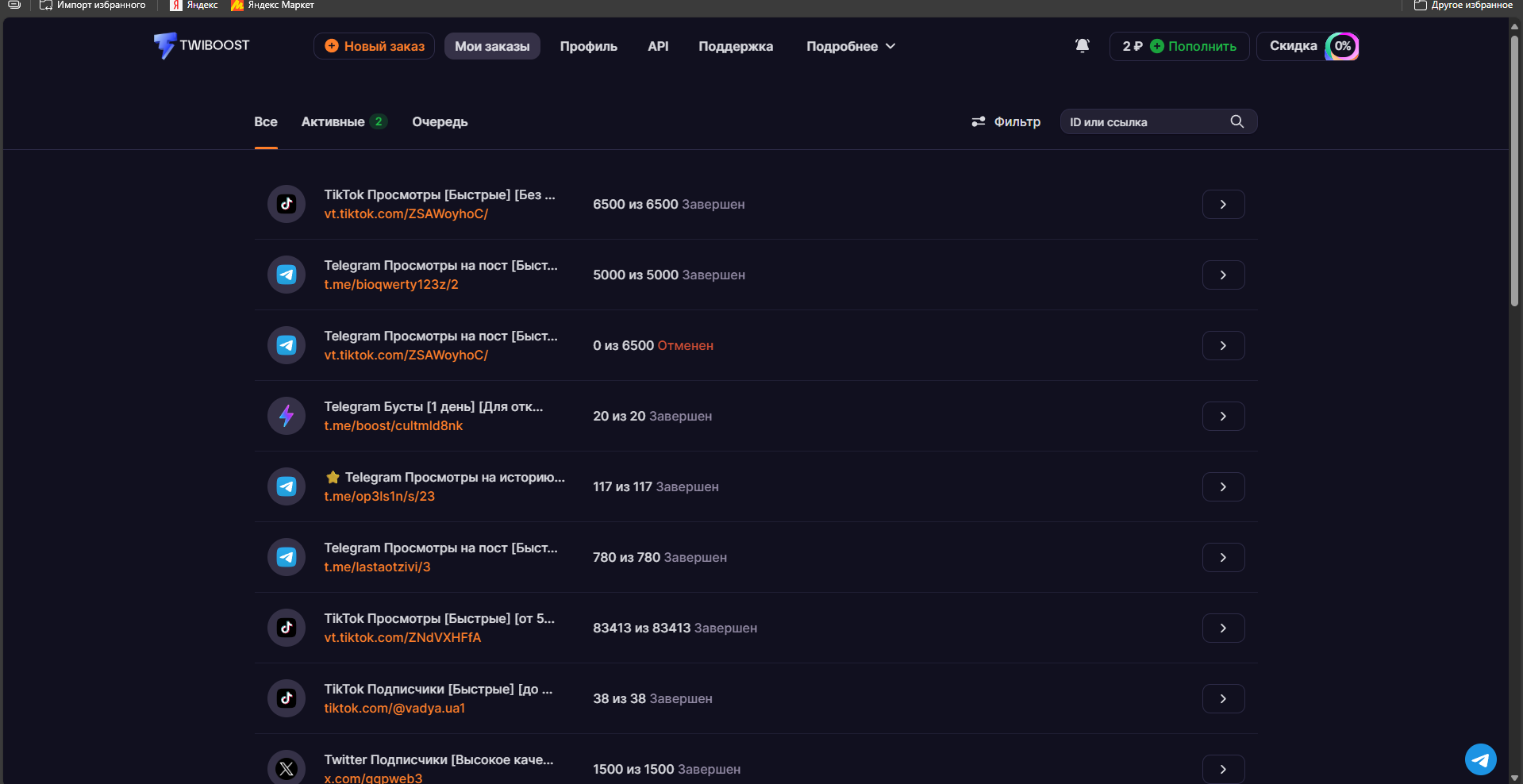Expand details of 780 из 780 order
The height and width of the screenshot is (784, 1523).
click(1223, 557)
